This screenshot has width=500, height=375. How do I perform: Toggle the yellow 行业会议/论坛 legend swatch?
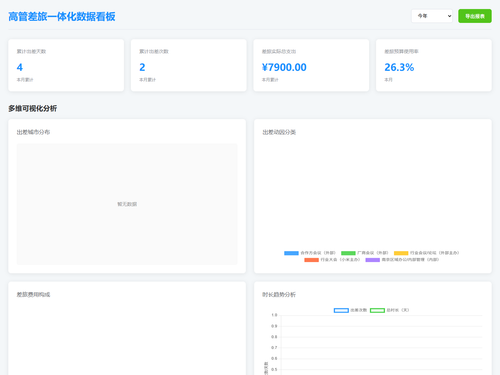click(x=401, y=253)
